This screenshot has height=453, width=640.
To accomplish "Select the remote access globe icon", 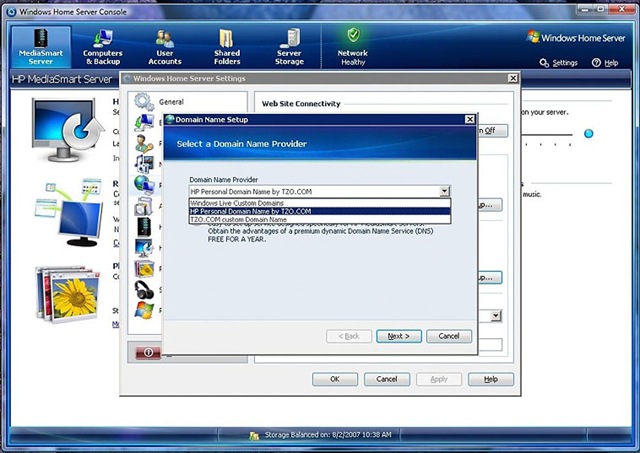I will click(x=144, y=185).
